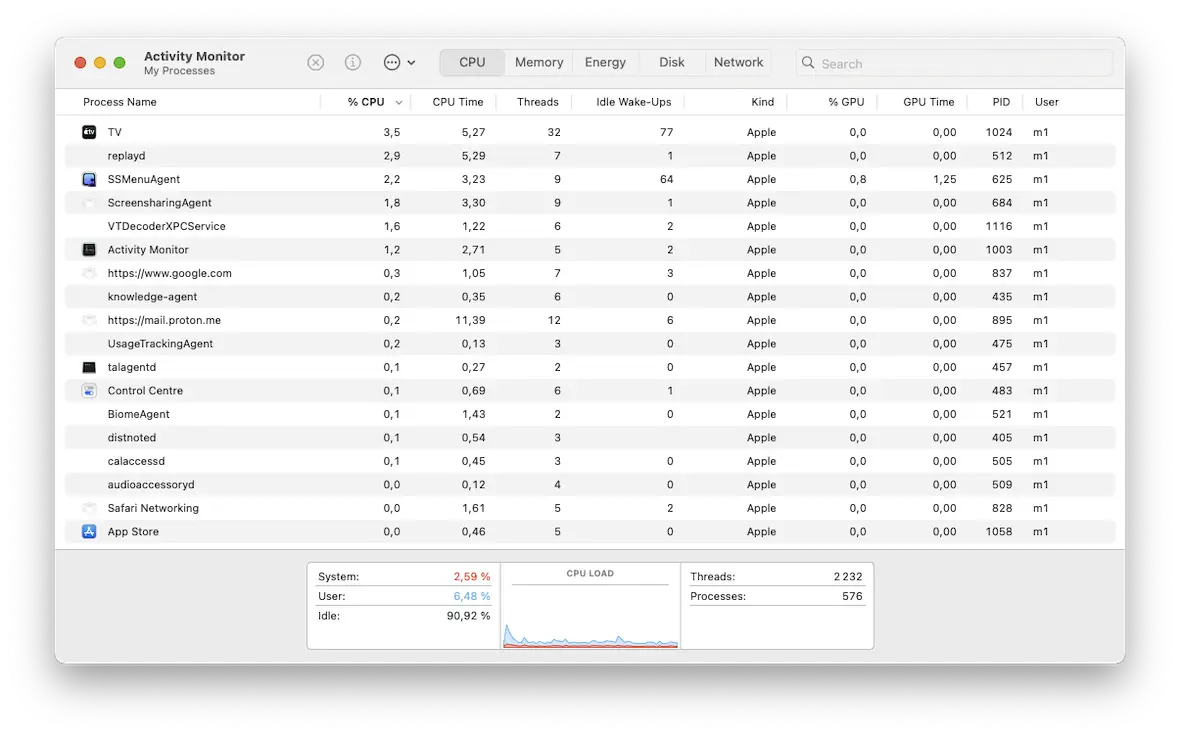This screenshot has width=1180, height=736.
Task: Click the talagentd terminal icon
Action: [x=89, y=366]
